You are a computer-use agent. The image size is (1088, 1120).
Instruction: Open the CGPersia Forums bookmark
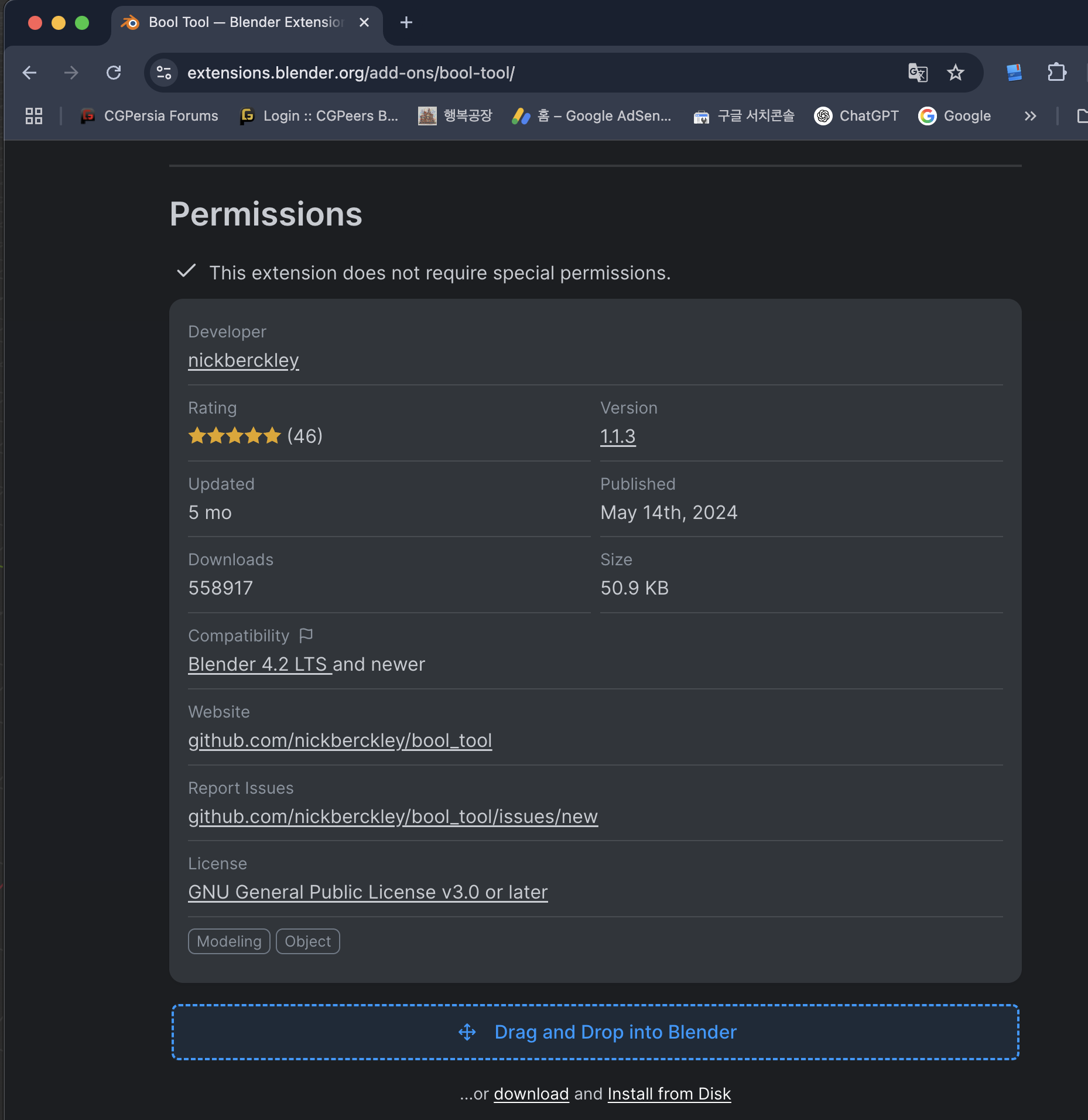click(x=149, y=116)
